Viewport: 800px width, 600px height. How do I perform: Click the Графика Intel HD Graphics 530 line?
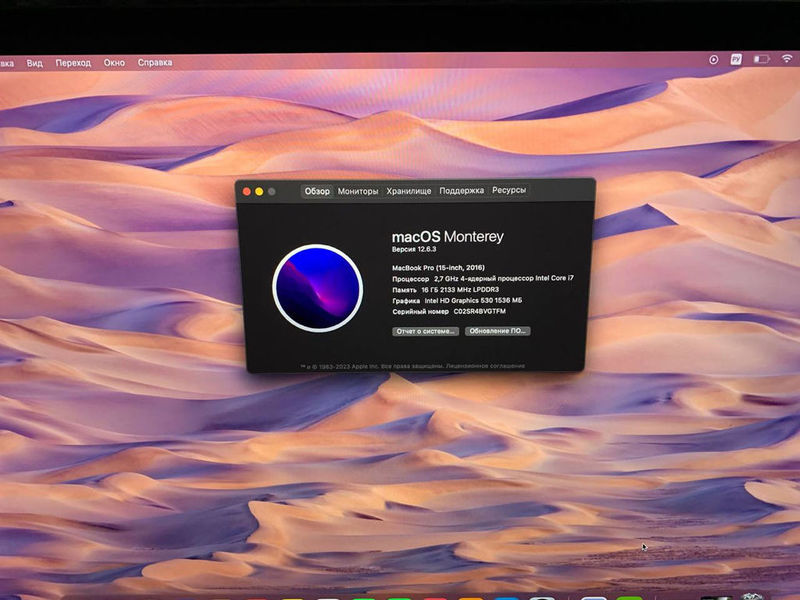[457, 301]
